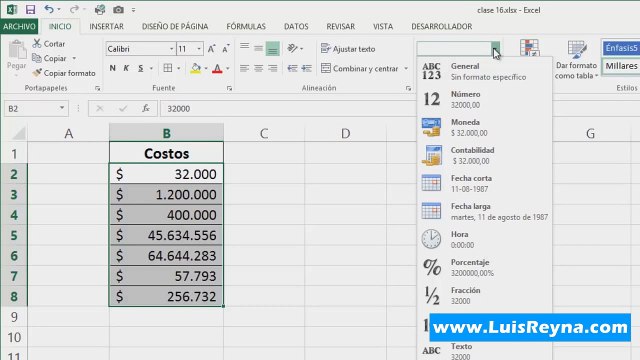
Task: Open the underline style dropdown arrow
Action: (151, 68)
